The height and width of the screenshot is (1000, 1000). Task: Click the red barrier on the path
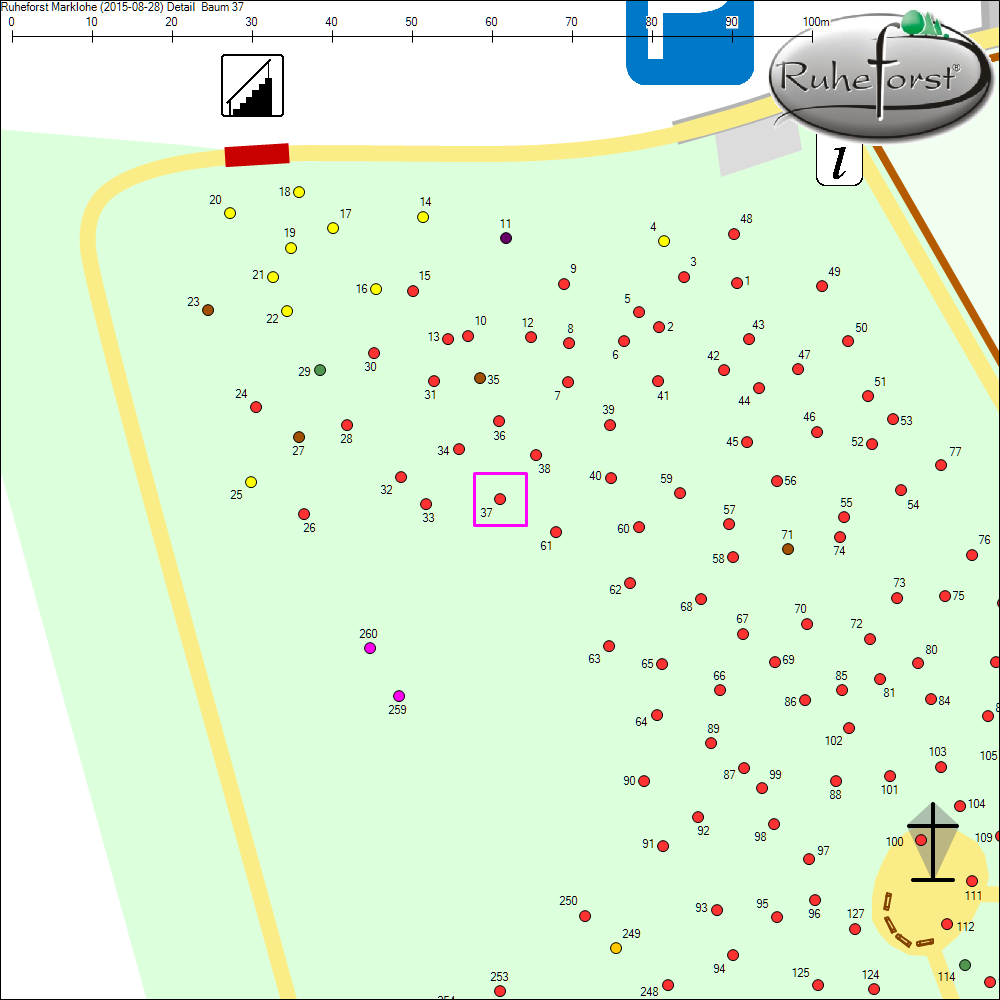tap(257, 155)
